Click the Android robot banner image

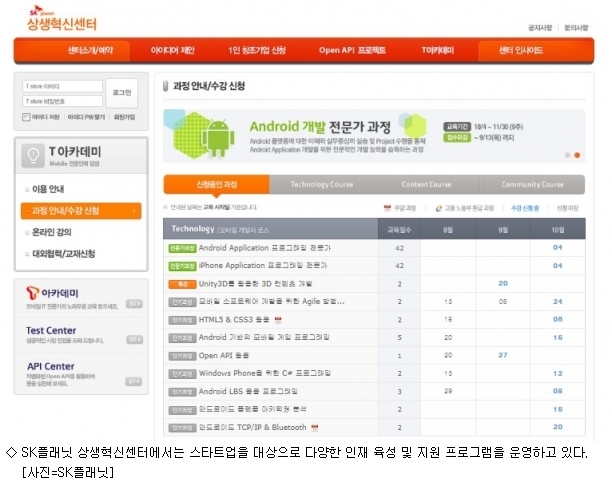click(x=219, y=138)
